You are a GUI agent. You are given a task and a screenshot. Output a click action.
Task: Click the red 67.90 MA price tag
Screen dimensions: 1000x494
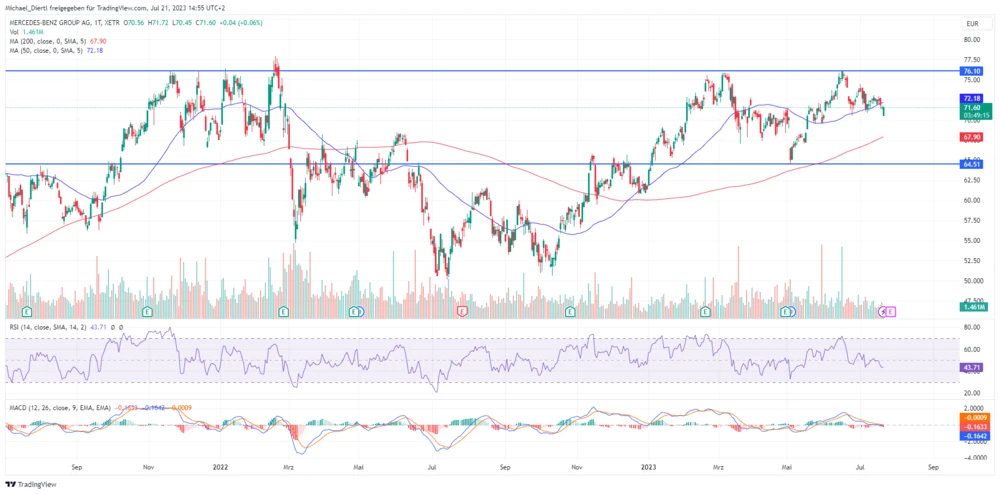click(969, 137)
